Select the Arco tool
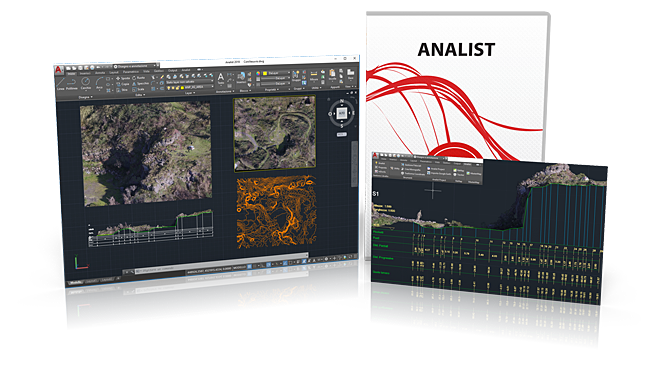 coord(99,82)
